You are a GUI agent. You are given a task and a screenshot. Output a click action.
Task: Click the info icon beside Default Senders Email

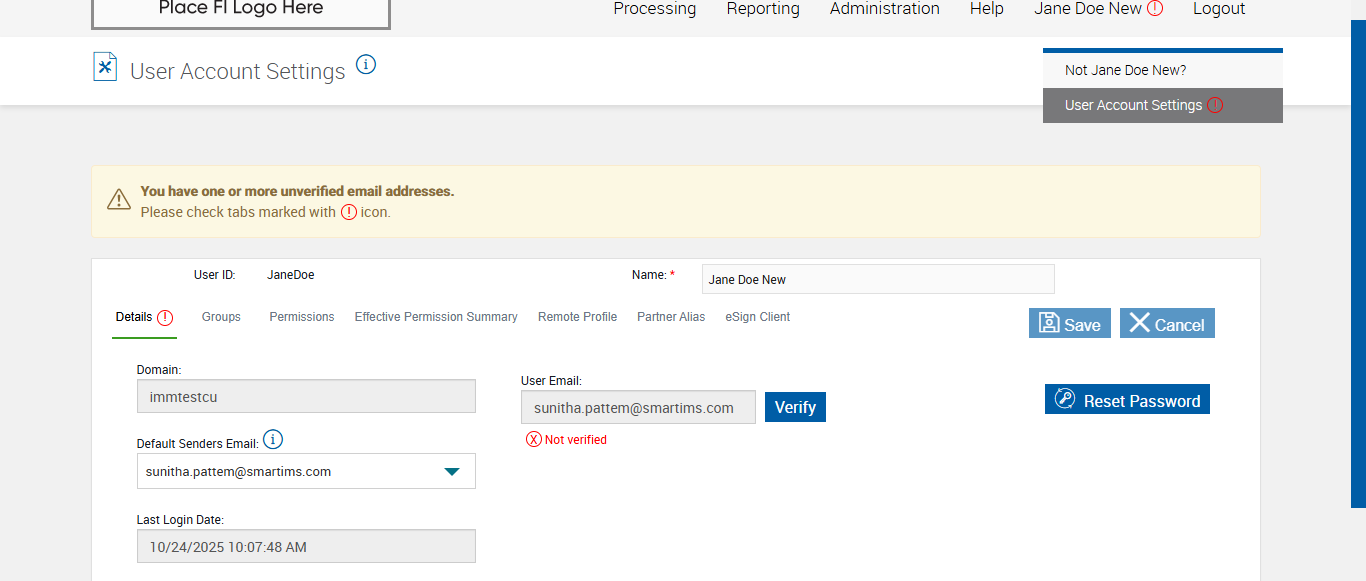pyautogui.click(x=273, y=440)
